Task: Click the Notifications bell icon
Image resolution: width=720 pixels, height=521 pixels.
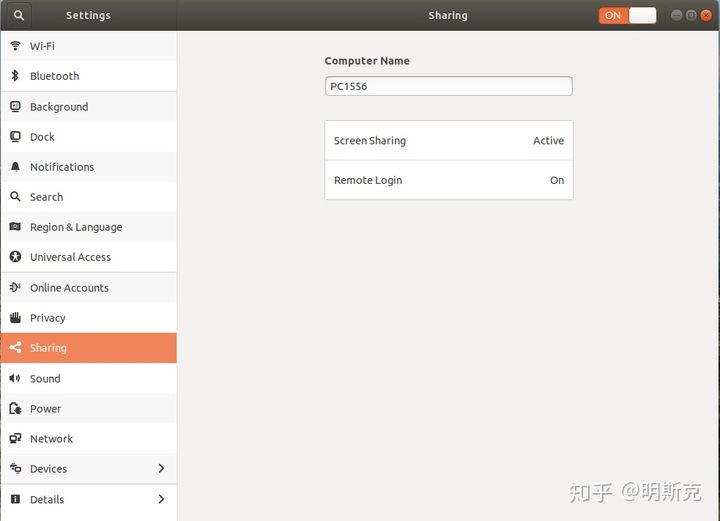Action: click(15, 167)
